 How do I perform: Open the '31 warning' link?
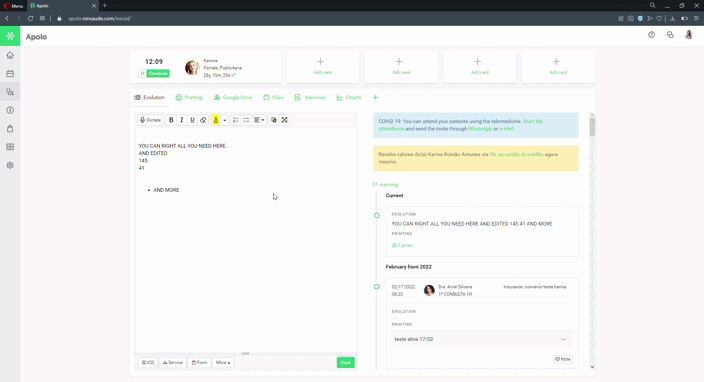[385, 184]
